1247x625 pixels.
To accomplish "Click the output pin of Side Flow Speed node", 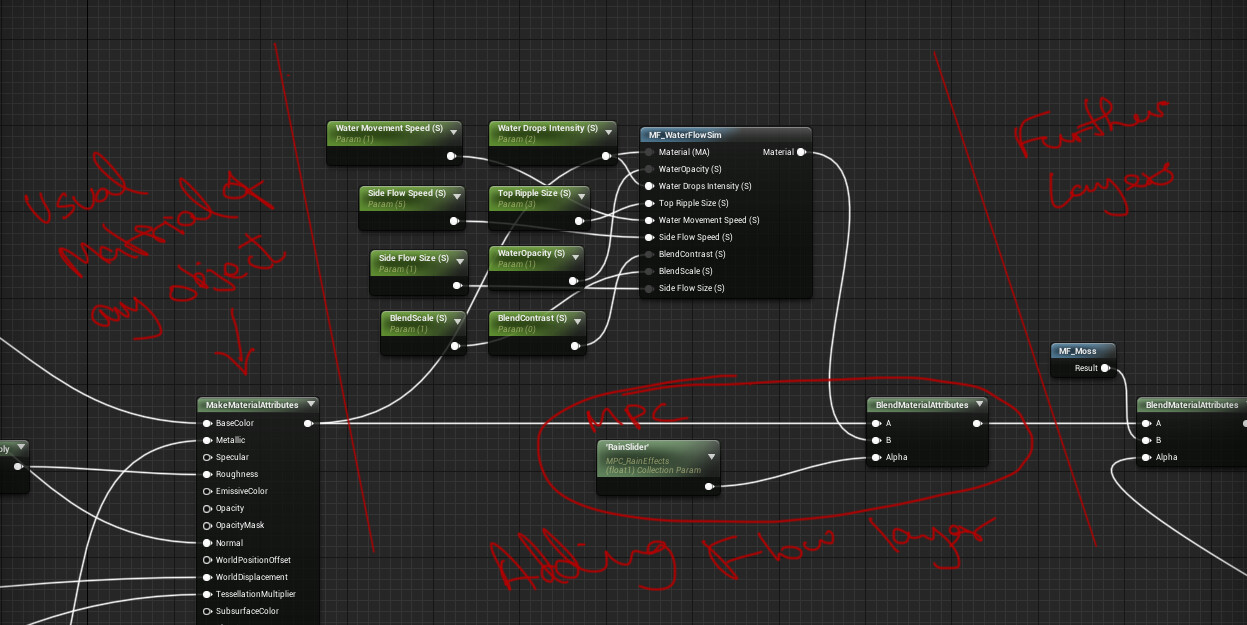I will coord(455,223).
